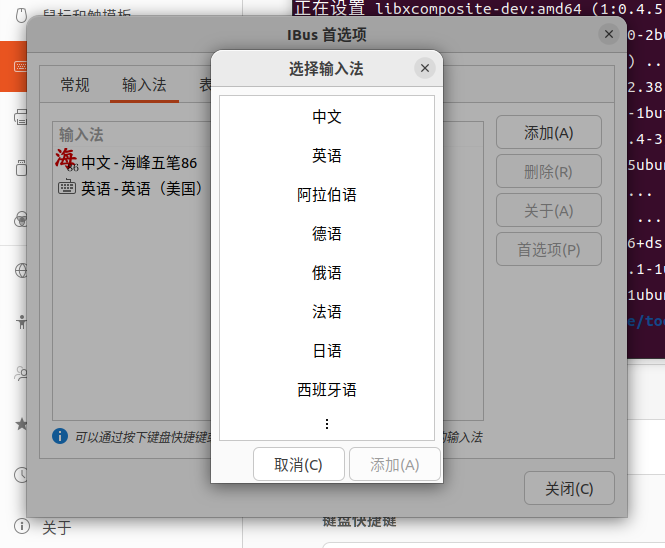Close the IBus 首选项 window
The width and height of the screenshot is (665, 548).
[x=609, y=34]
